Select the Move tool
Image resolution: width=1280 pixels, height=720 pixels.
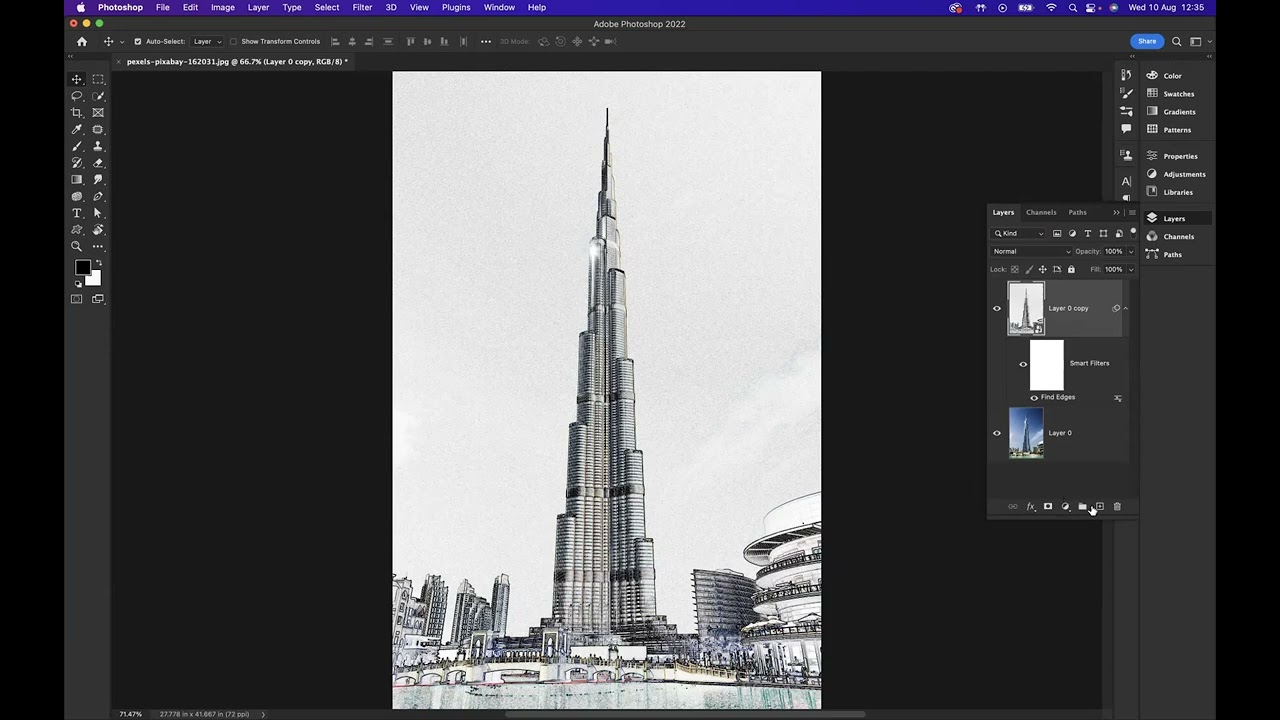[x=77, y=79]
